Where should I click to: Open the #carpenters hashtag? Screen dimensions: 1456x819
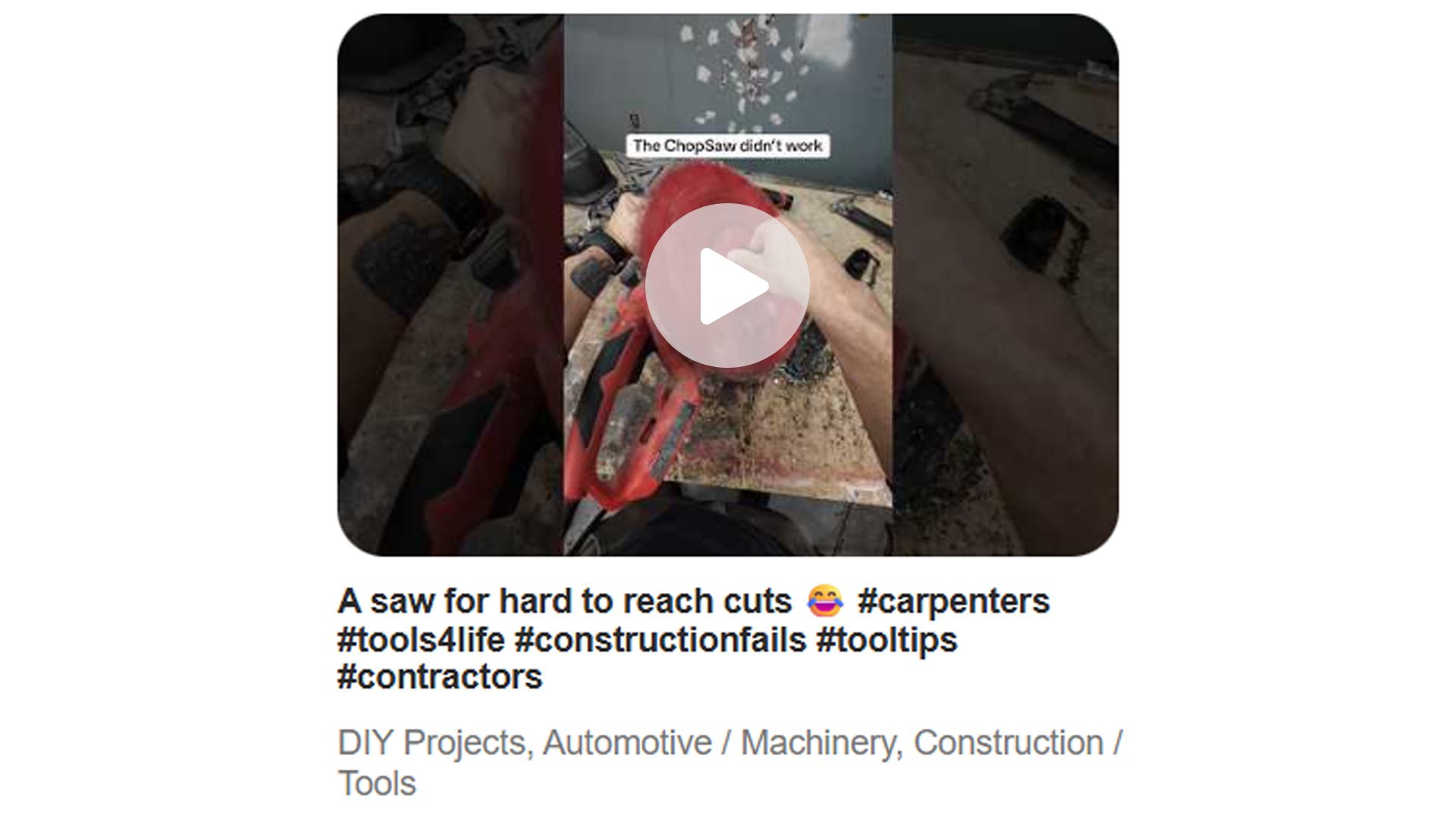pos(953,601)
